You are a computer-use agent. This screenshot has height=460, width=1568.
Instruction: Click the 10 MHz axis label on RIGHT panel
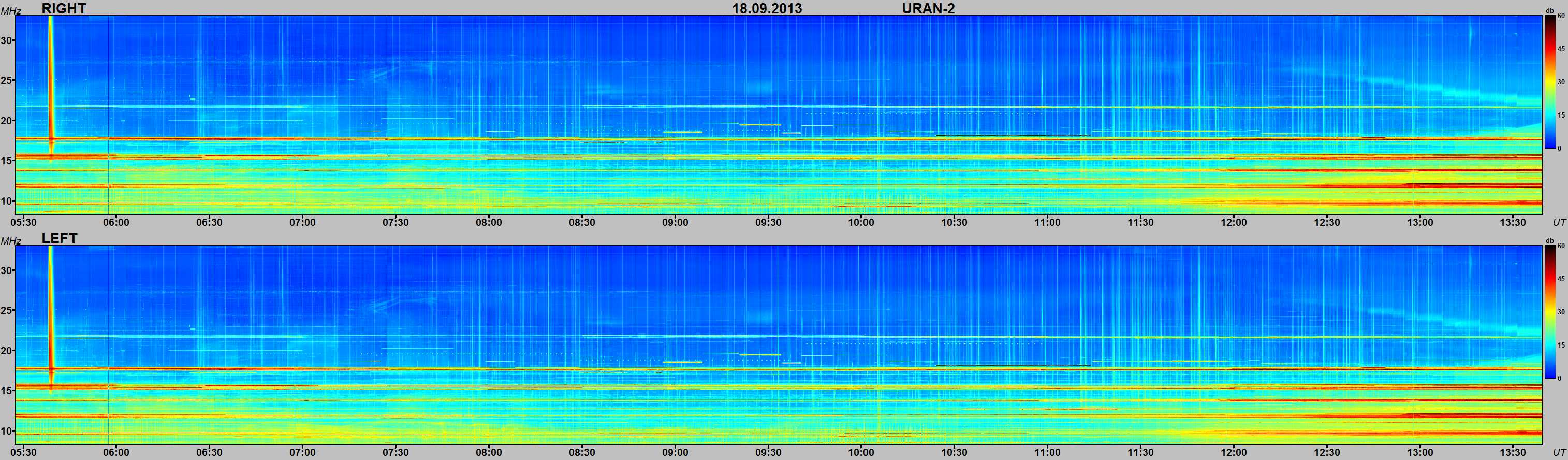click(x=7, y=201)
